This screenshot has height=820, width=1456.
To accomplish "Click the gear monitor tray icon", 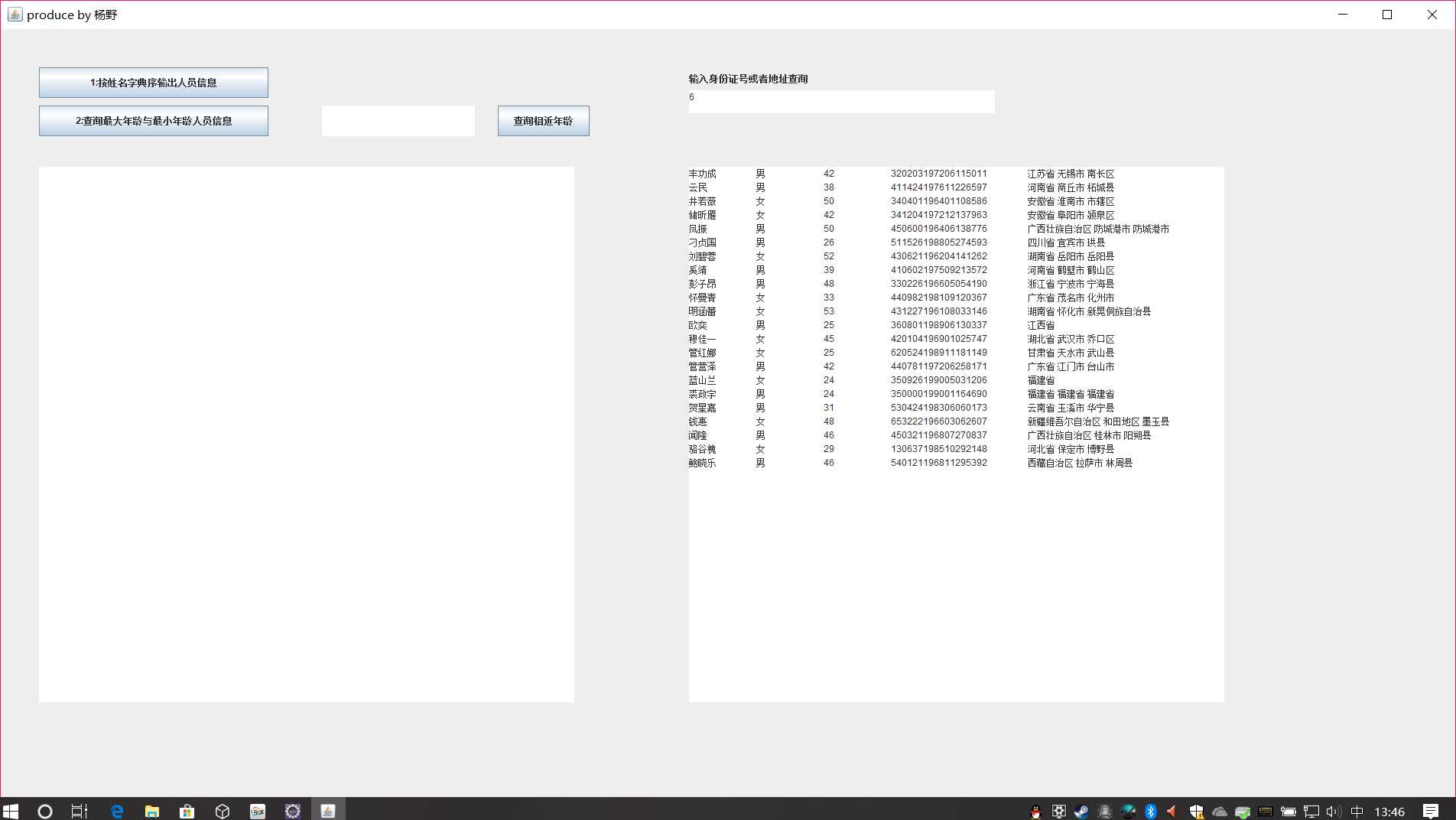I will 1059,812.
